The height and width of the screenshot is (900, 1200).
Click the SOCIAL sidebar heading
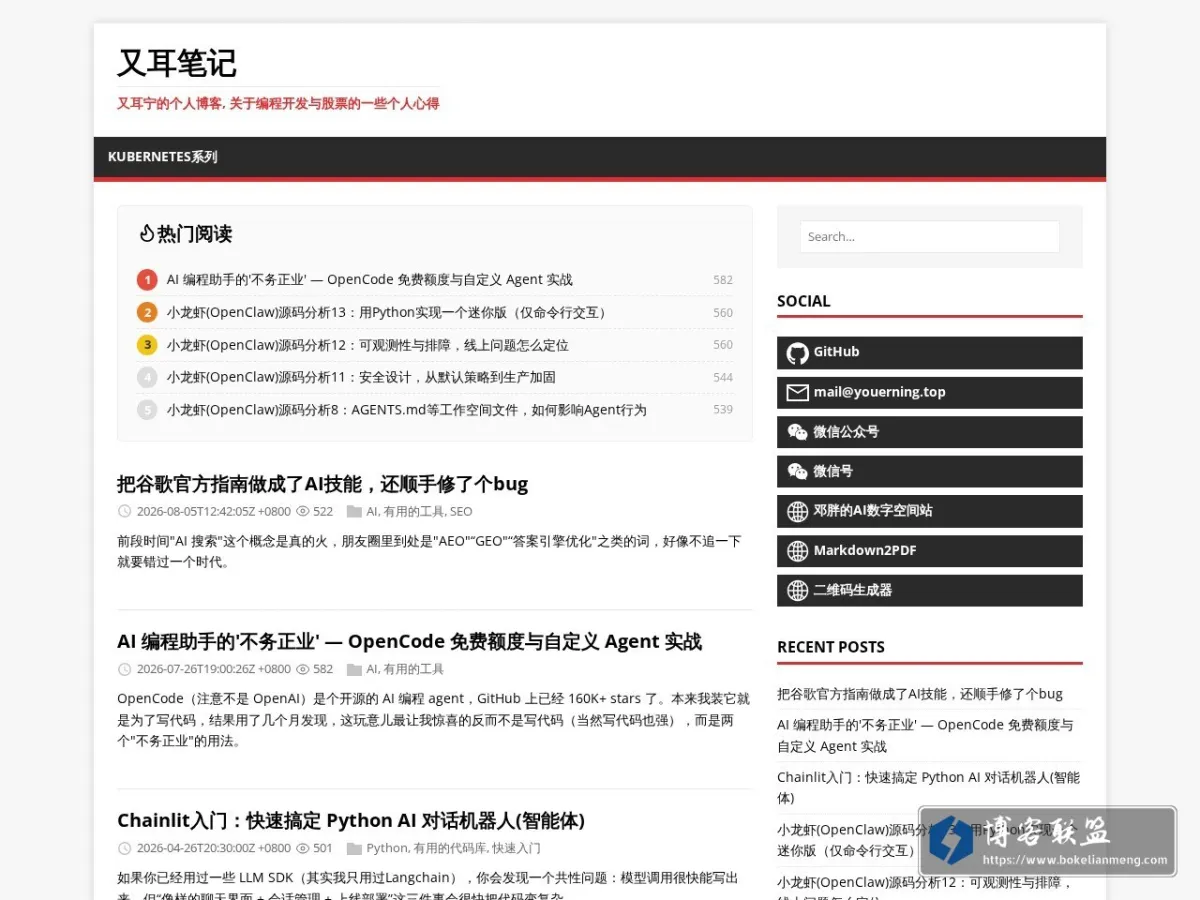pos(804,301)
